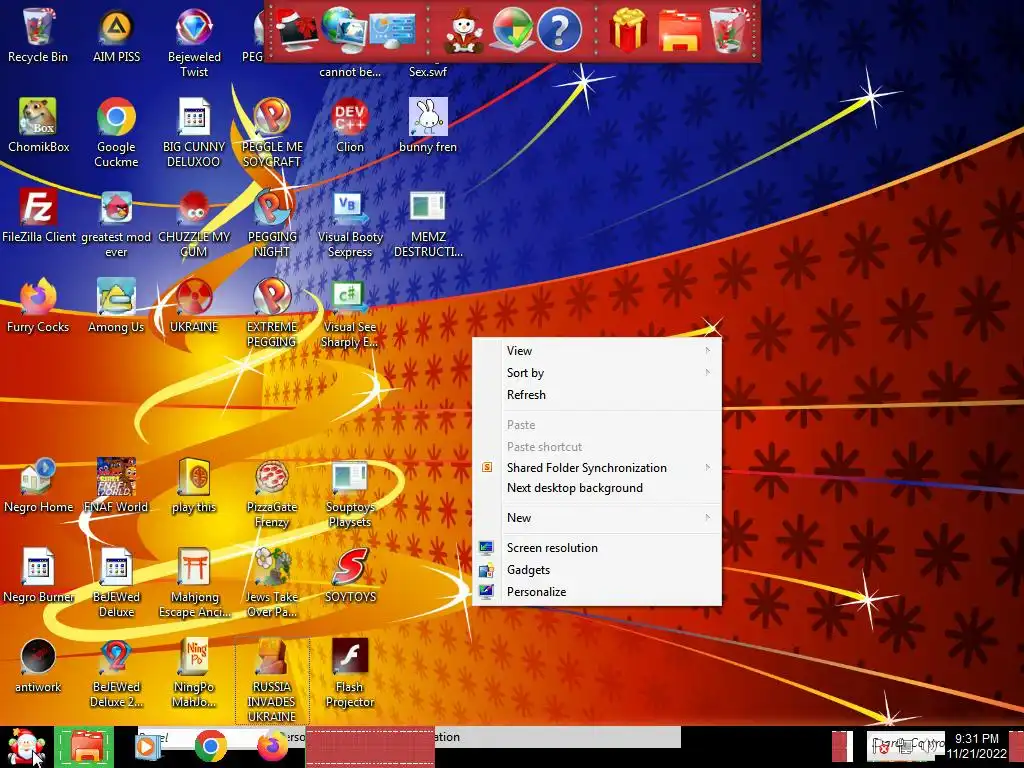
Task: Select the Chrome shortcut among the desktop icons
Action: point(116,133)
